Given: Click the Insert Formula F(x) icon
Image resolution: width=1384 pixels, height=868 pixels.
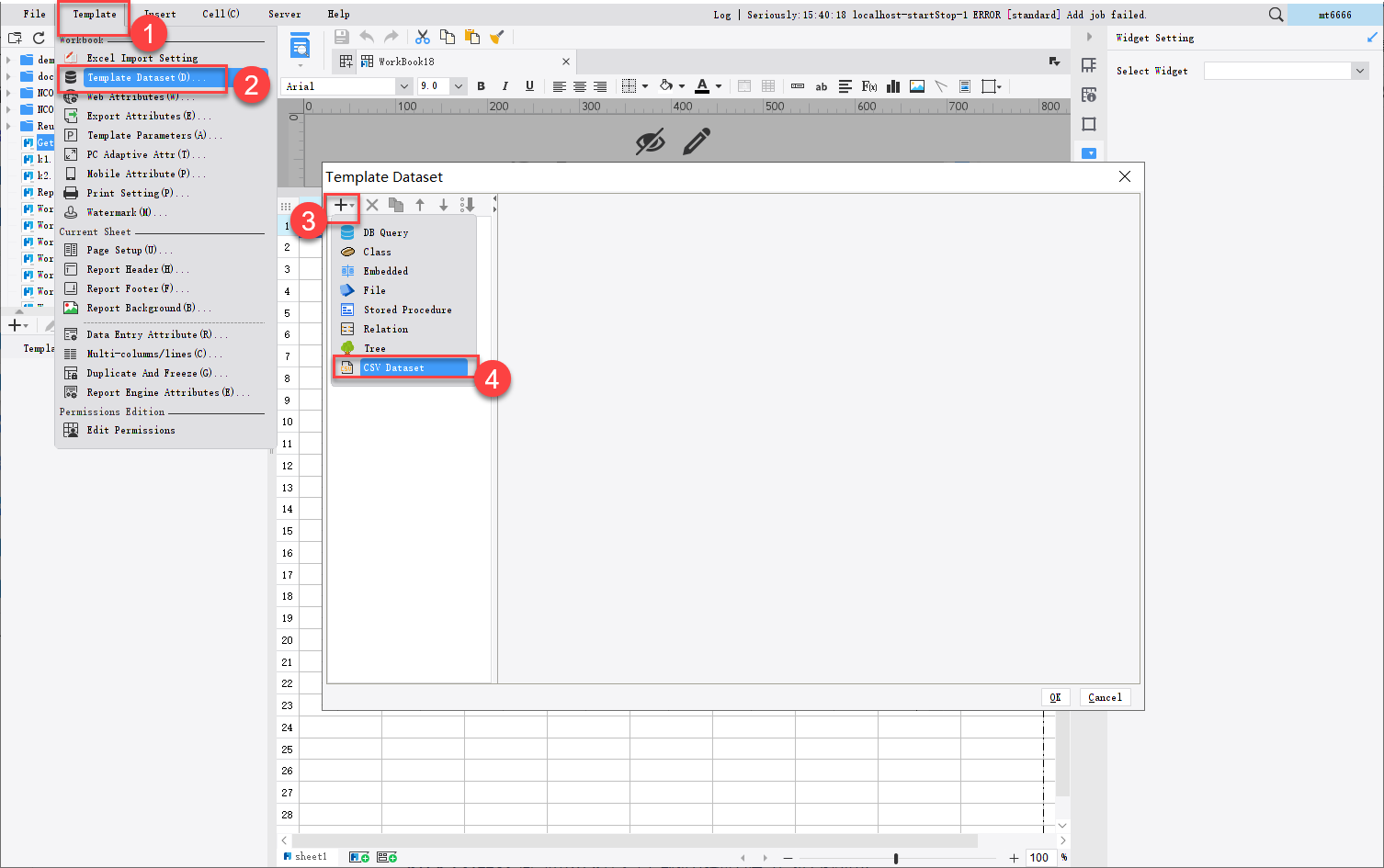Looking at the screenshot, I should coord(868,86).
